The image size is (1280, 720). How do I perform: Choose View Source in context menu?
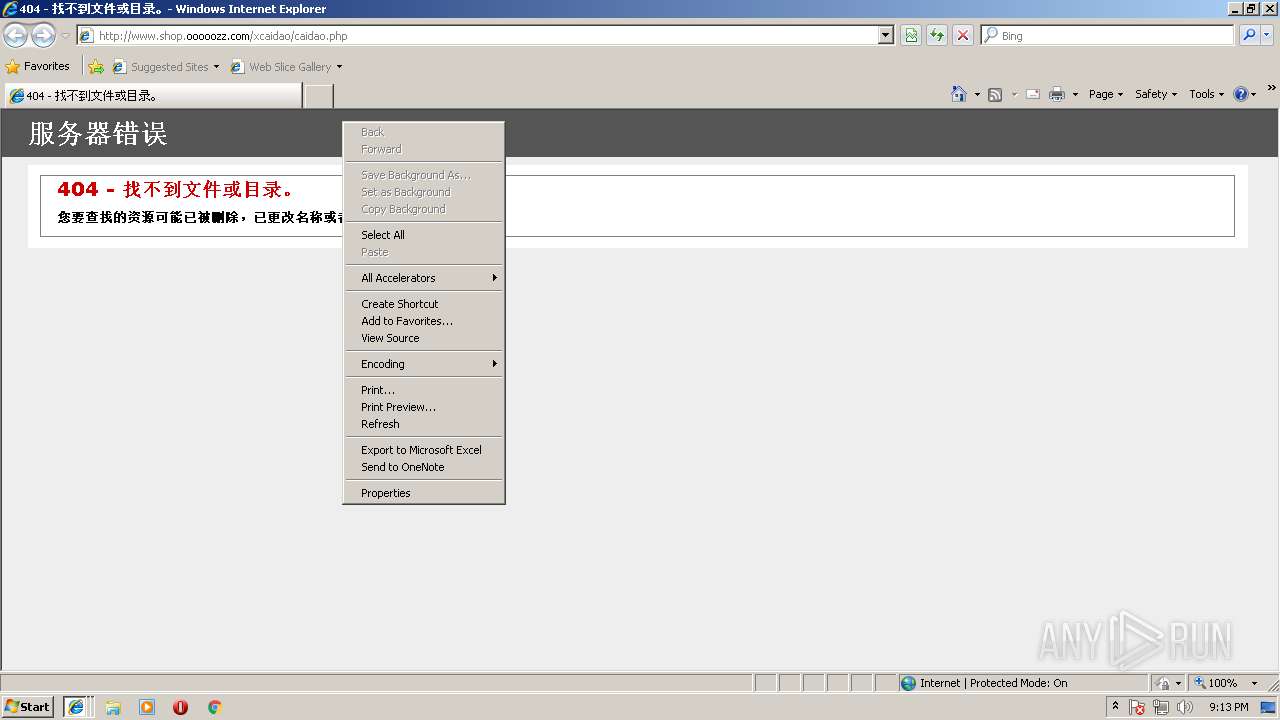point(423,338)
